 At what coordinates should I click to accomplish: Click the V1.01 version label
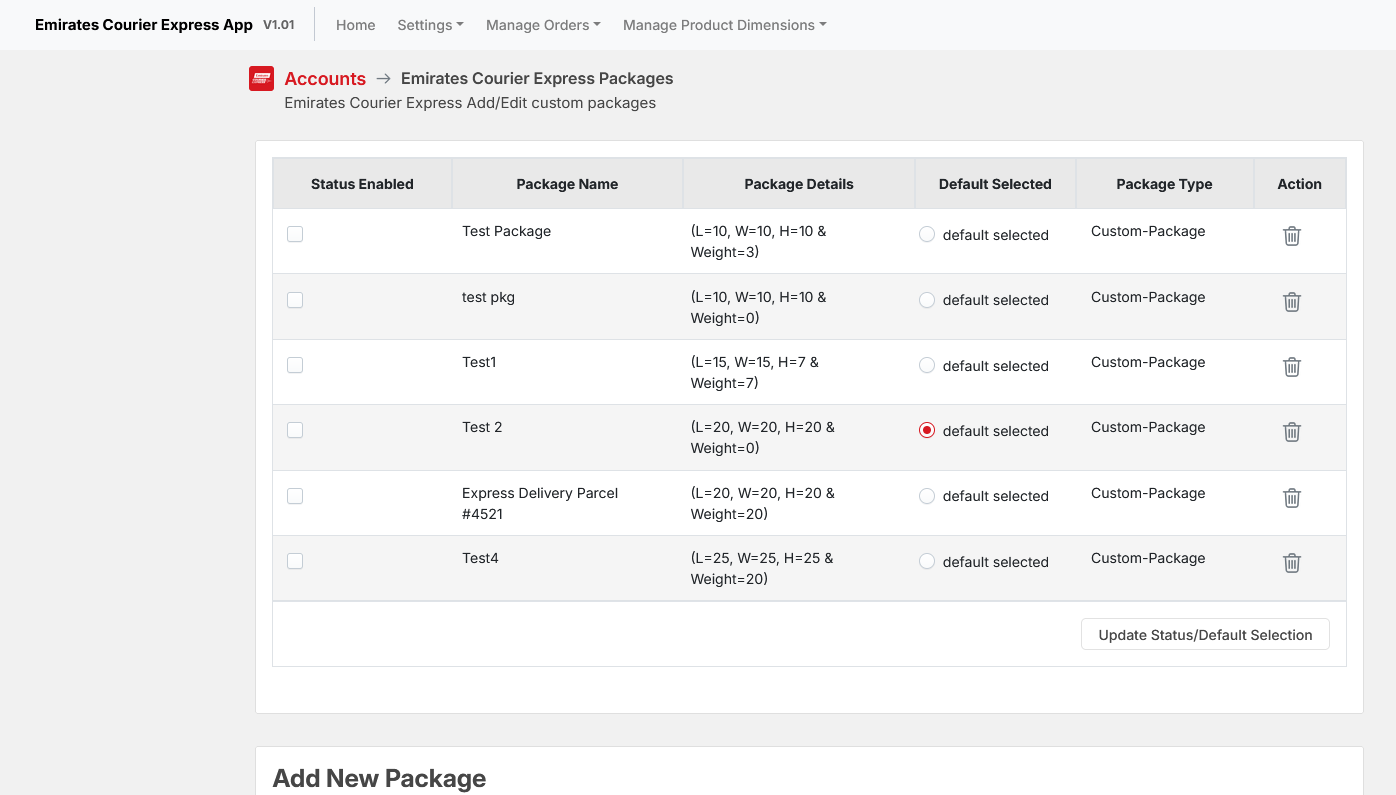[x=278, y=25]
